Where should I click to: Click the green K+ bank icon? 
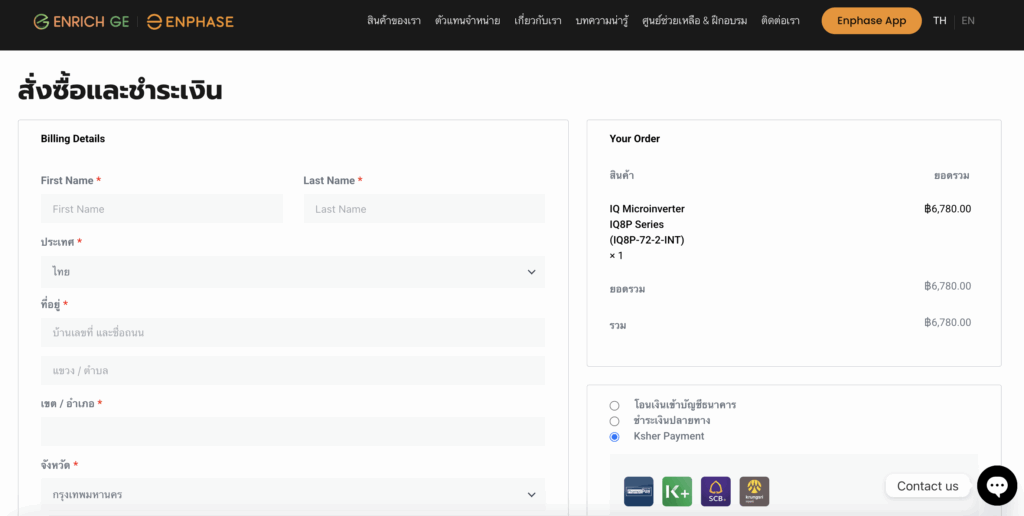677,491
